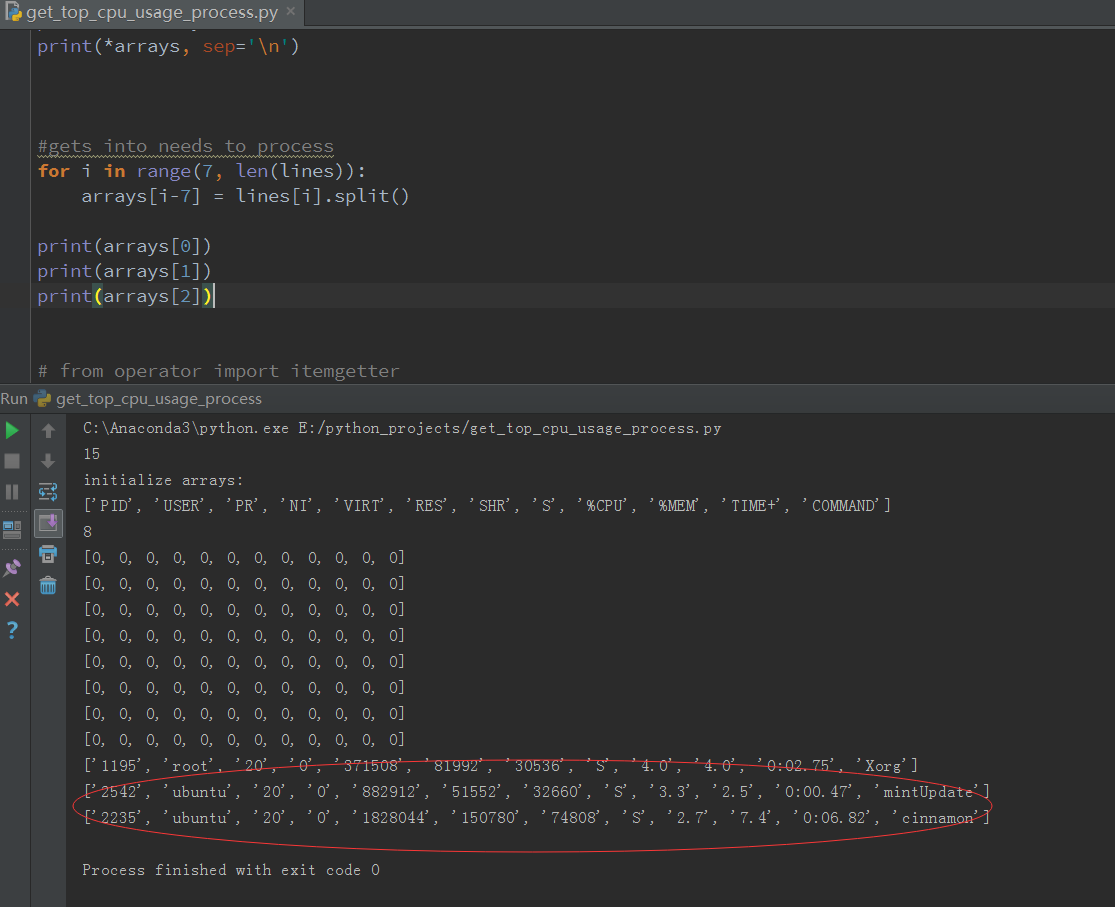1115x907 pixels.
Task: Click the print(arrays[1]) line
Action: pos(124,271)
